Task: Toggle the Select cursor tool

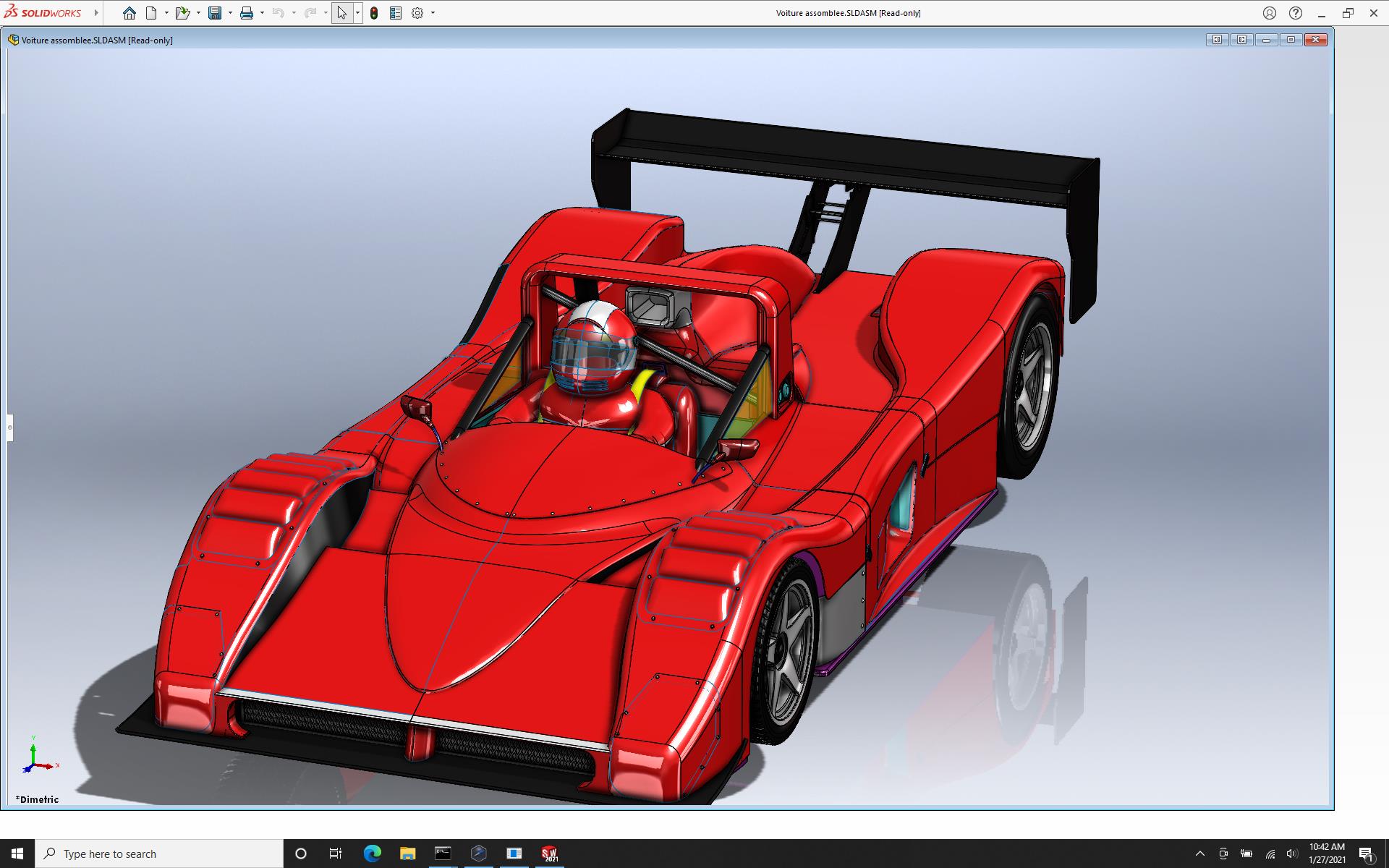Action: 341,13
